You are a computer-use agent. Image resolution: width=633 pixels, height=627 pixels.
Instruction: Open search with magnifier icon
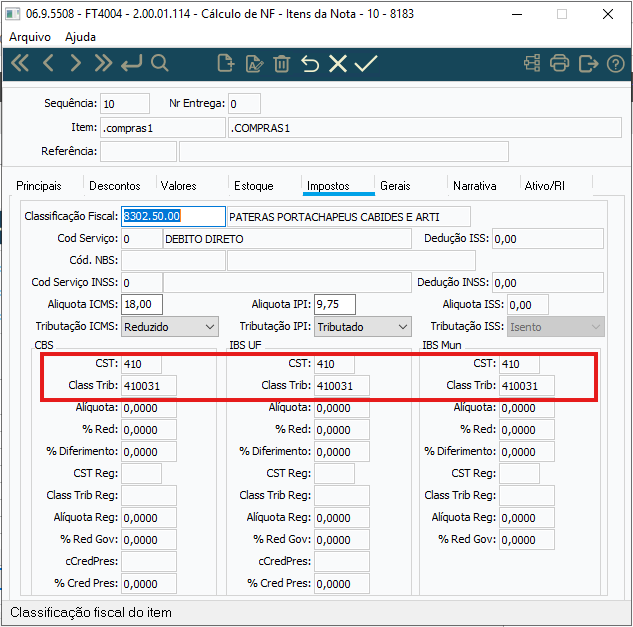(159, 63)
